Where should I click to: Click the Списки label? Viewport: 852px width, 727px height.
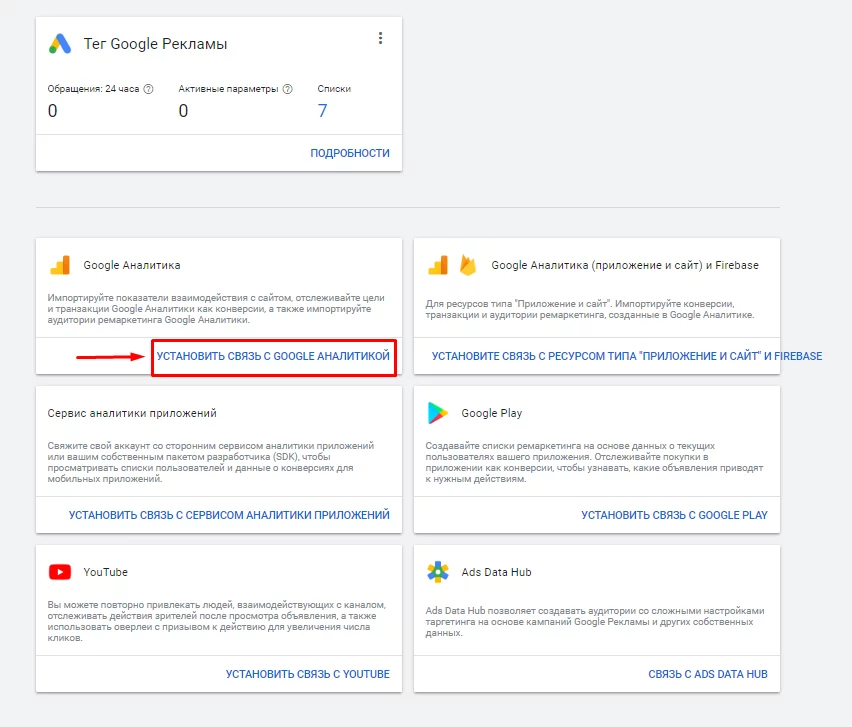[x=334, y=89]
